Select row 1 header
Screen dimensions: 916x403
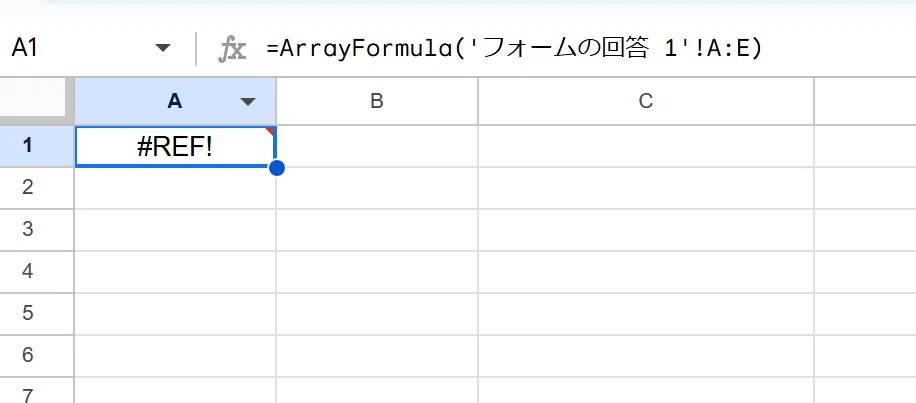pyautogui.click(x=27, y=146)
